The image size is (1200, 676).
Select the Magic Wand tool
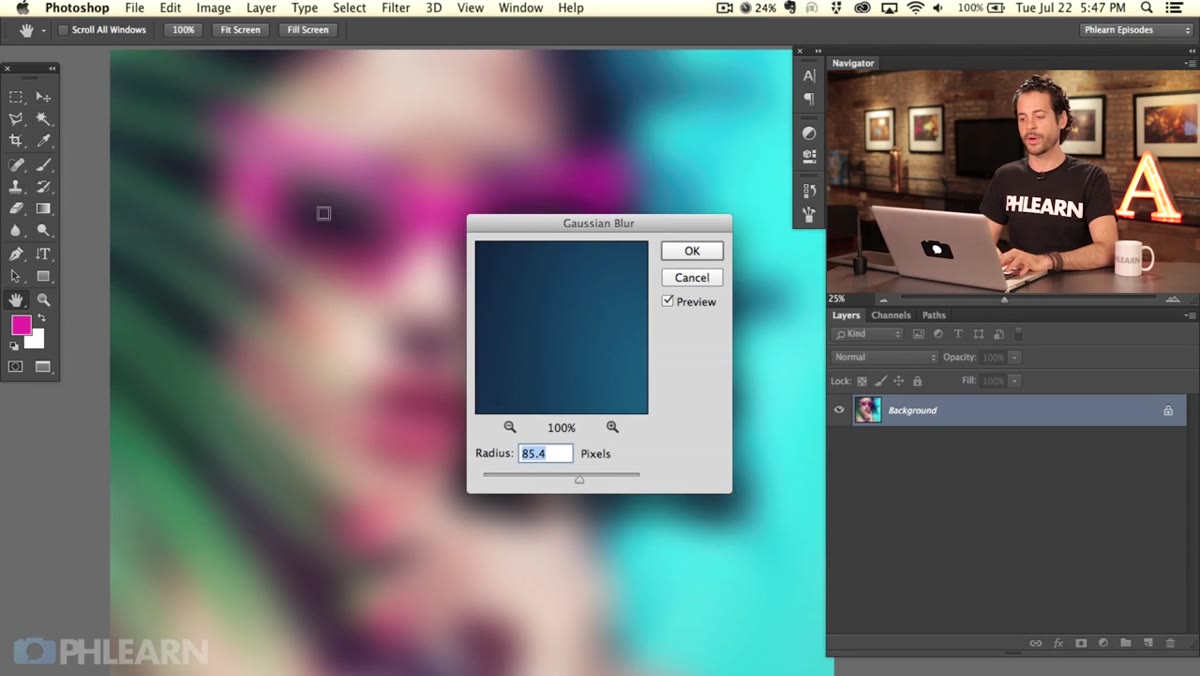coord(43,119)
